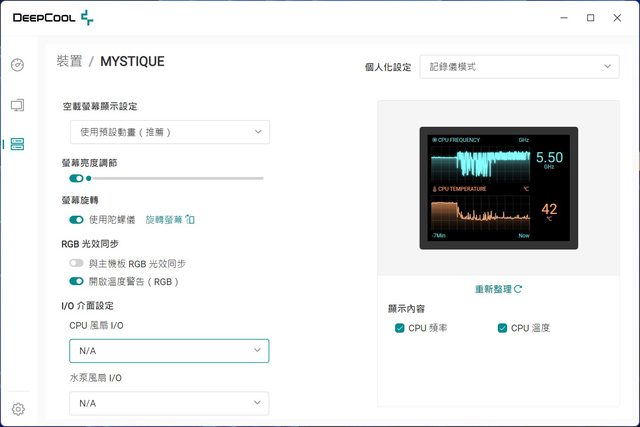640x427 pixels.
Task: Expand the 使用預設動畫 (推薦) dropdown
Action: point(169,132)
